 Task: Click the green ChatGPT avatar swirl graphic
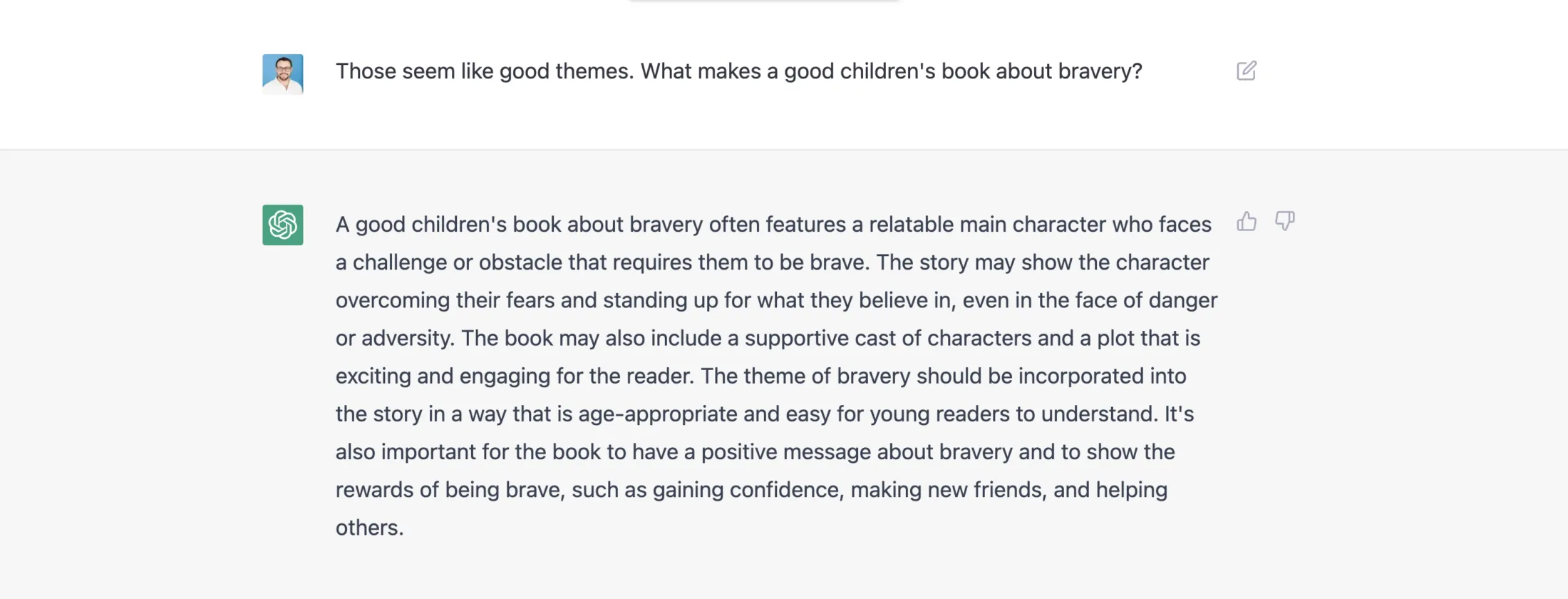283,225
